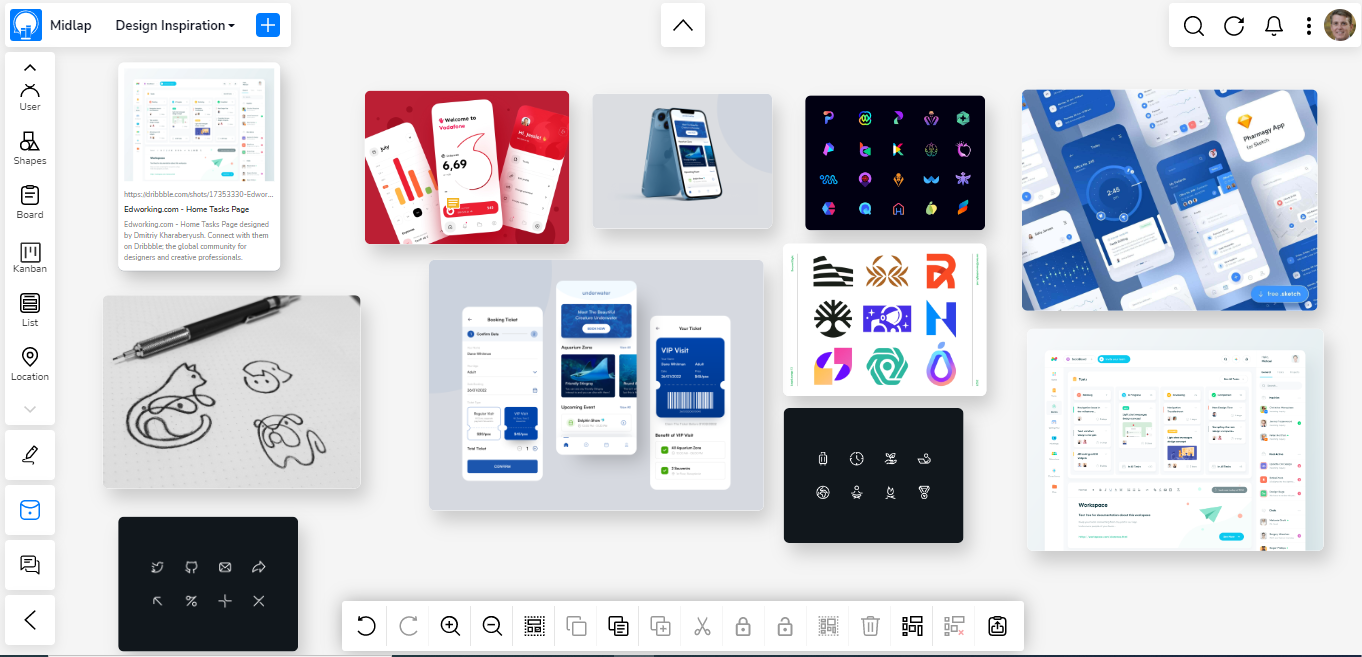Select the Board tool in the sidebar

pos(29,202)
